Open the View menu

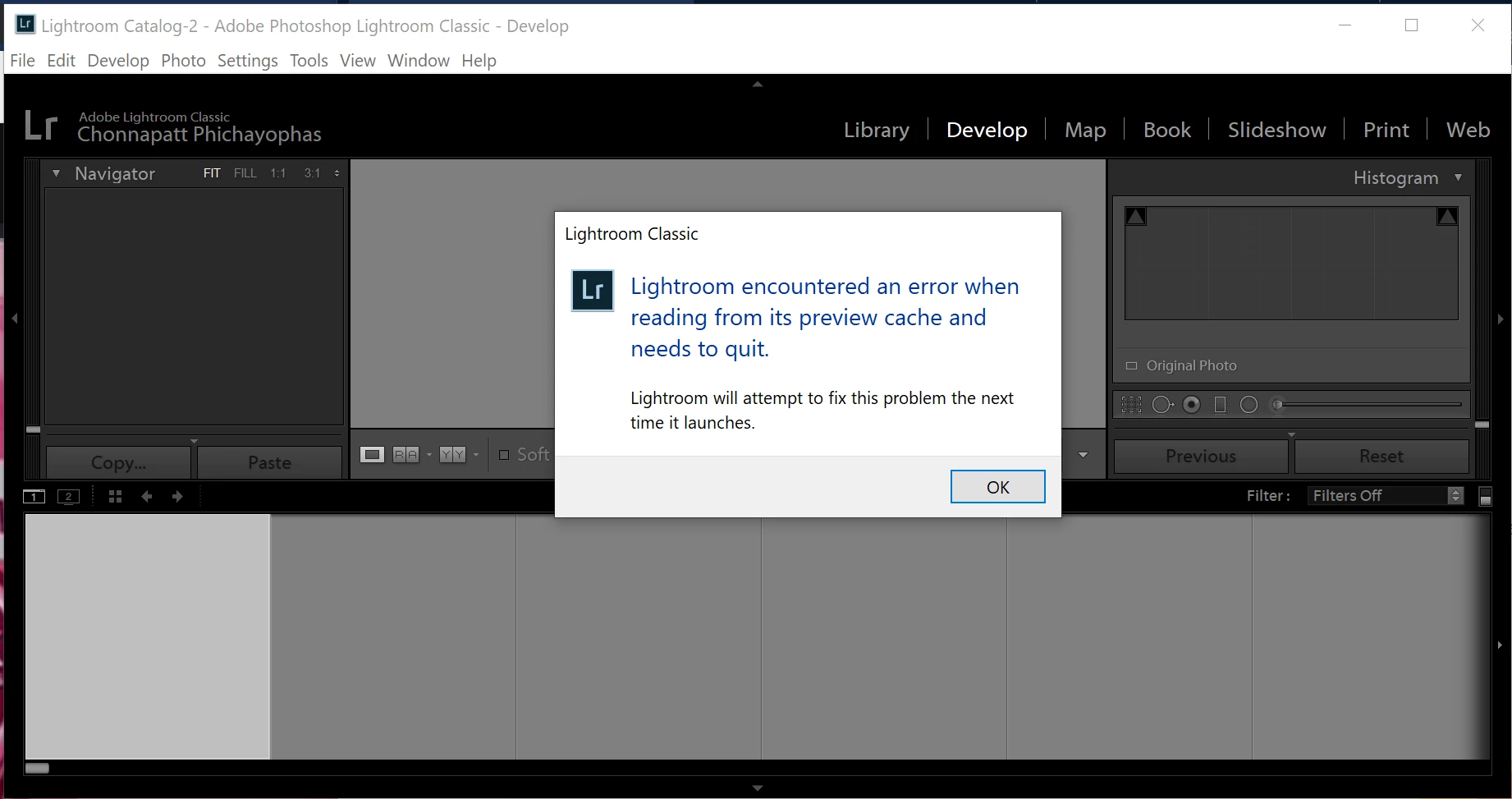coord(358,61)
